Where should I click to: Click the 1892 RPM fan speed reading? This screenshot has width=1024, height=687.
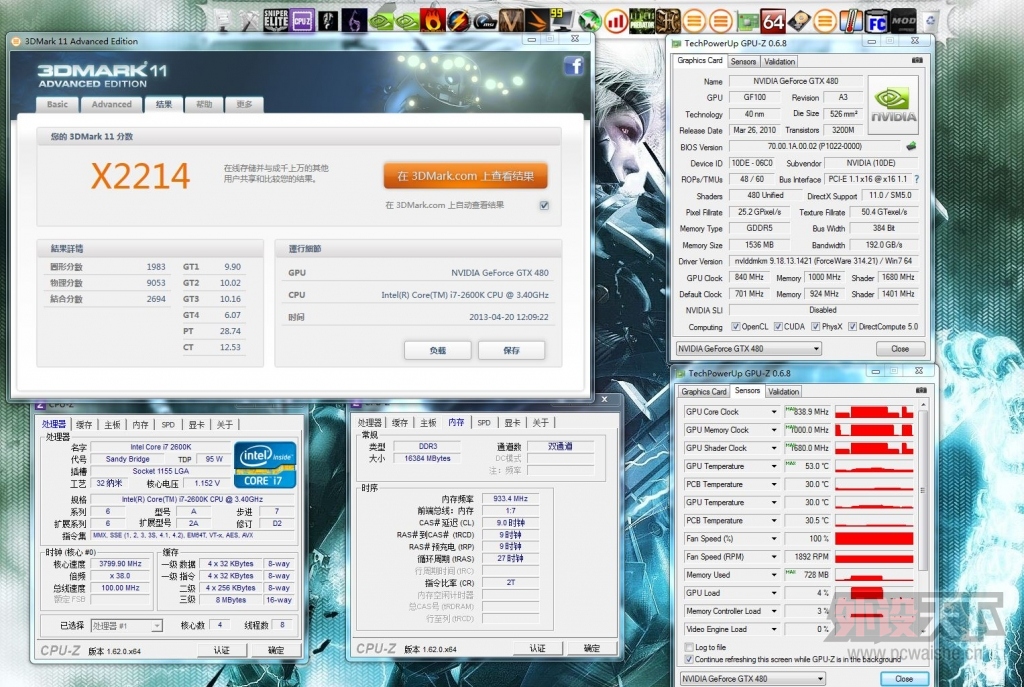pos(807,557)
